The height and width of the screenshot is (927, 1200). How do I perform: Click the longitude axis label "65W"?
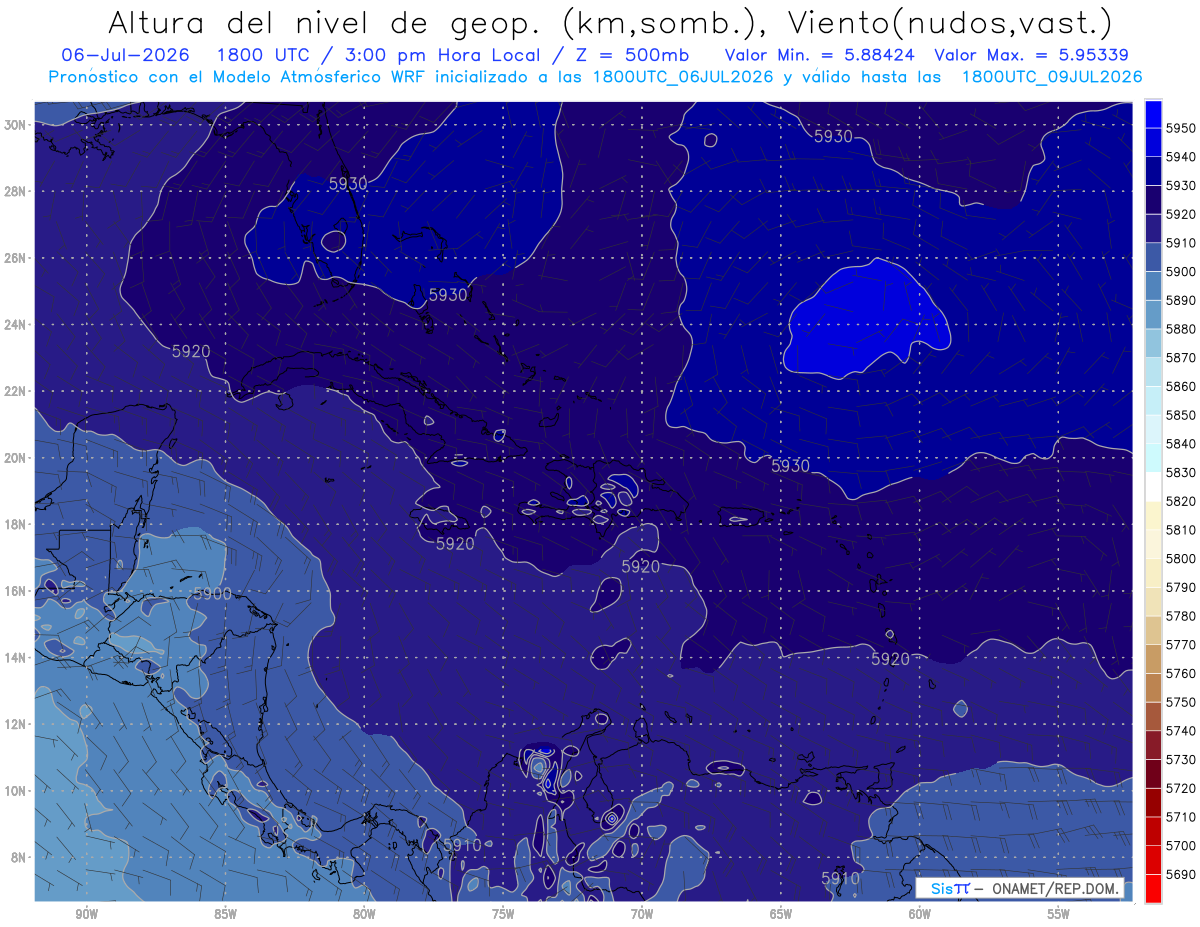[781, 915]
